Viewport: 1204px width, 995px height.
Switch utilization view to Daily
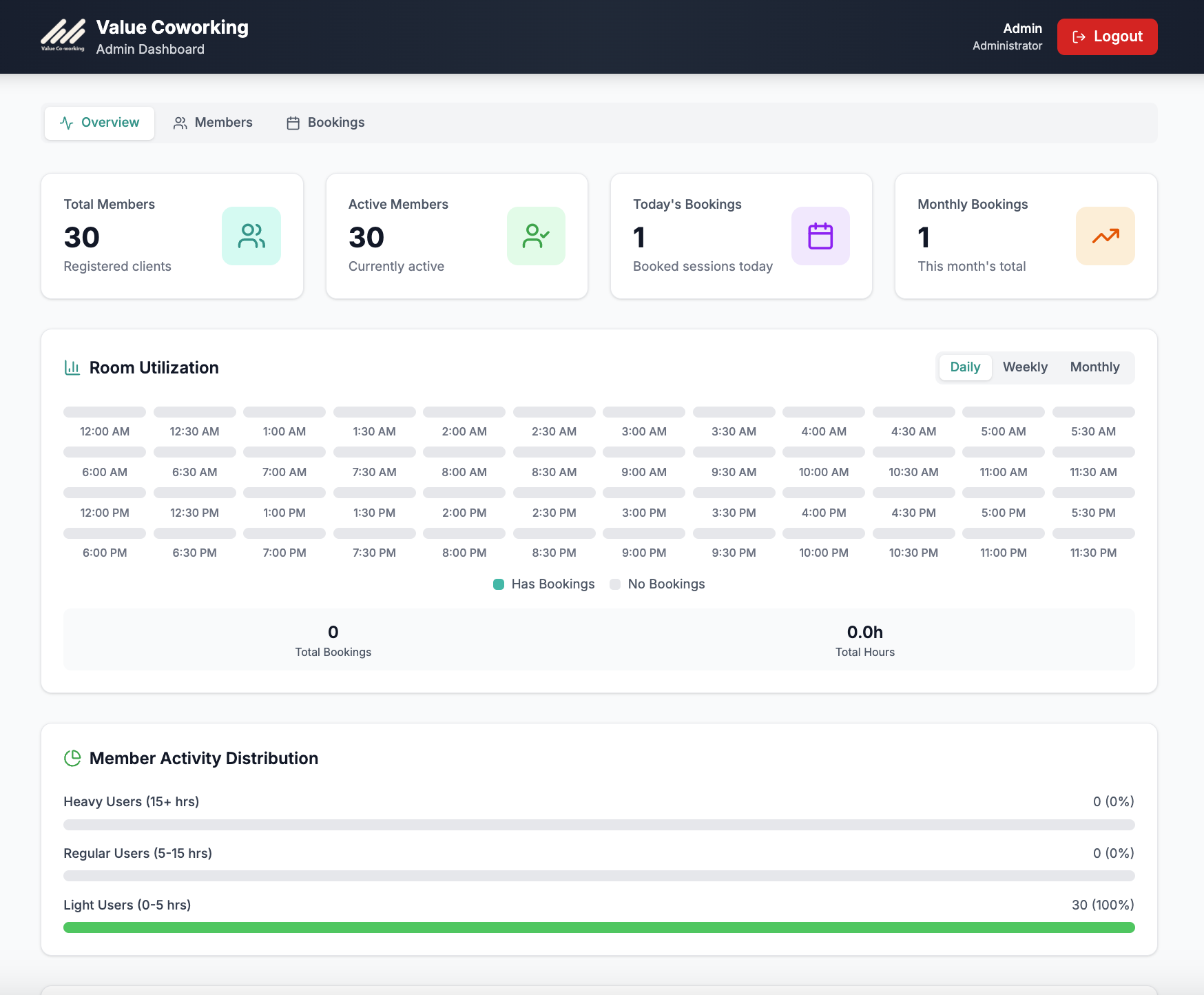click(965, 367)
